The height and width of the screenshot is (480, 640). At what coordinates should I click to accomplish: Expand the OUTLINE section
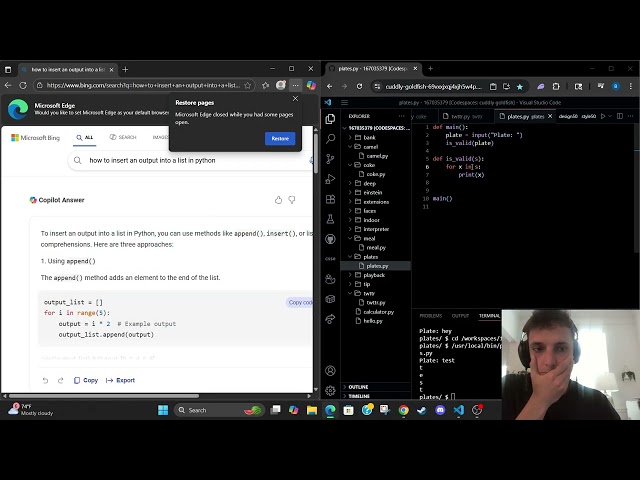(x=376, y=387)
